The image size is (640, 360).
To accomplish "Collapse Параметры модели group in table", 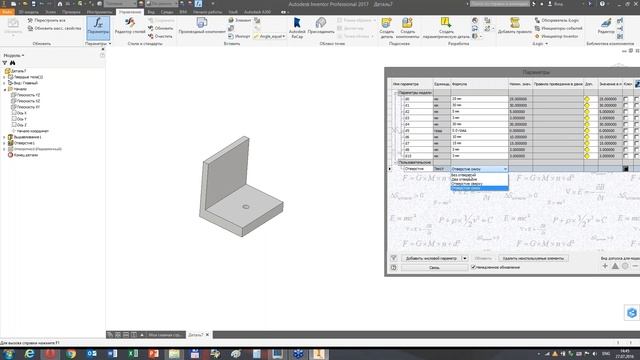I will click(396, 93).
